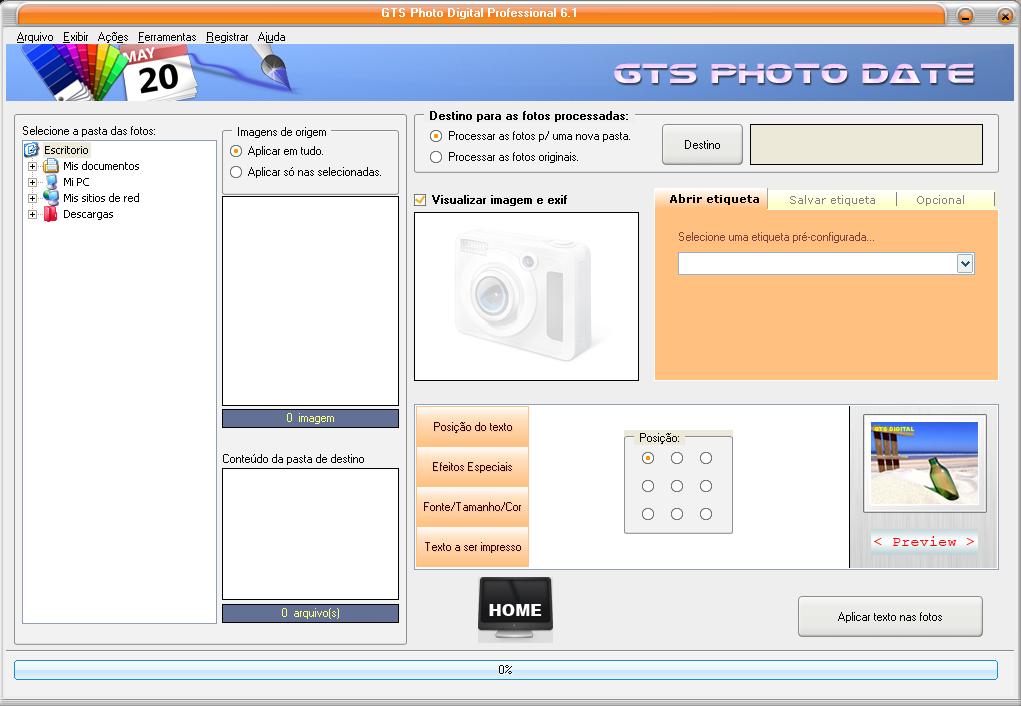1021x706 pixels.
Task: Open the 'Fonte/Tamanho/Cor' section
Action: [472, 507]
